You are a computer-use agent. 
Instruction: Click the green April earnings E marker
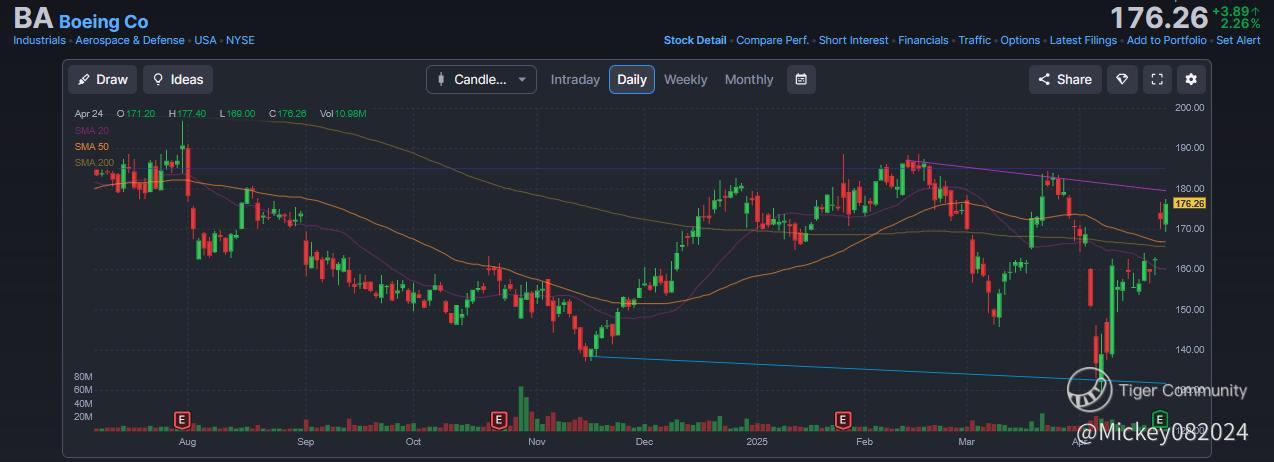[1161, 418]
